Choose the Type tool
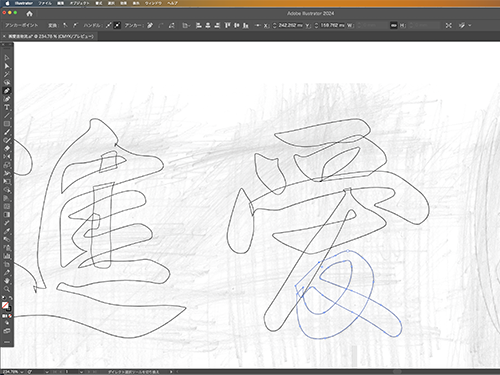Viewport: 500px width, 375px height. (7, 107)
